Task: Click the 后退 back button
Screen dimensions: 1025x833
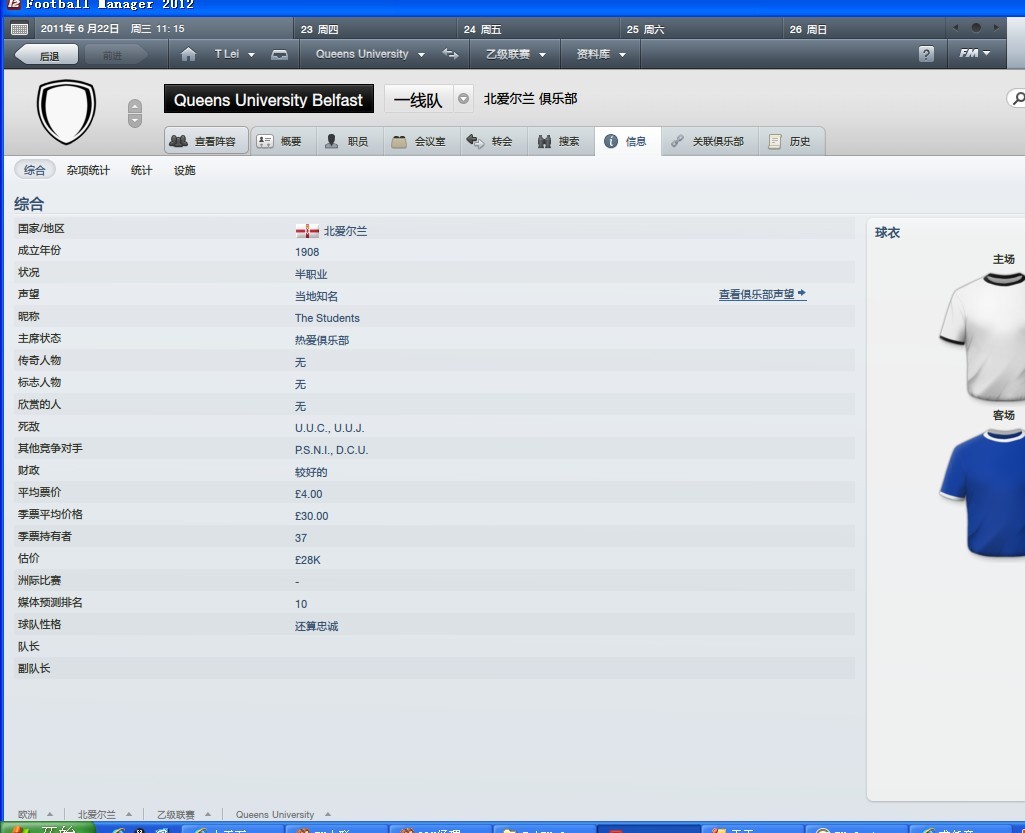Action: click(46, 55)
